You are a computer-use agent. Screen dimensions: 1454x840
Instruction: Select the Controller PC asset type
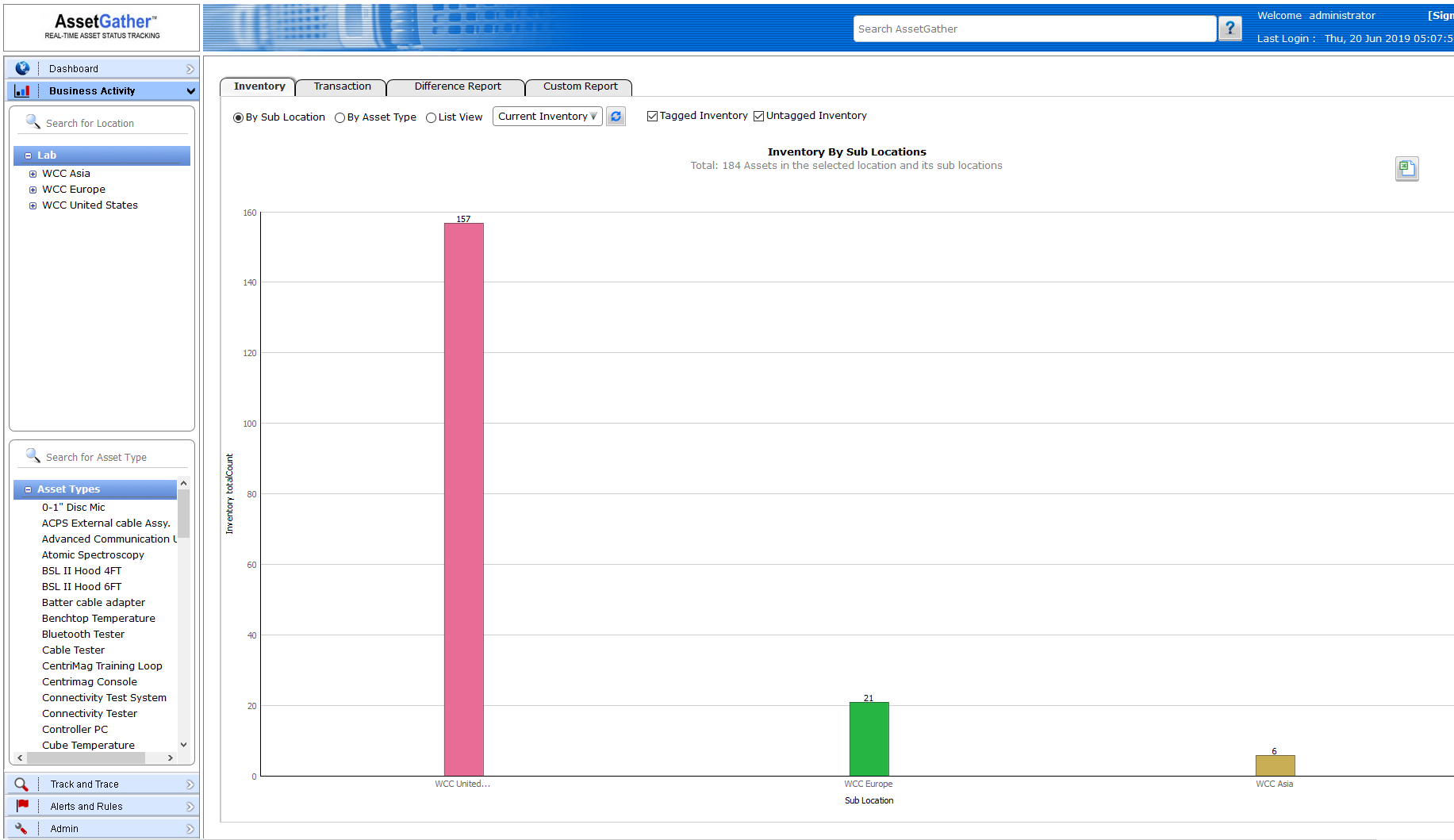[x=75, y=729]
